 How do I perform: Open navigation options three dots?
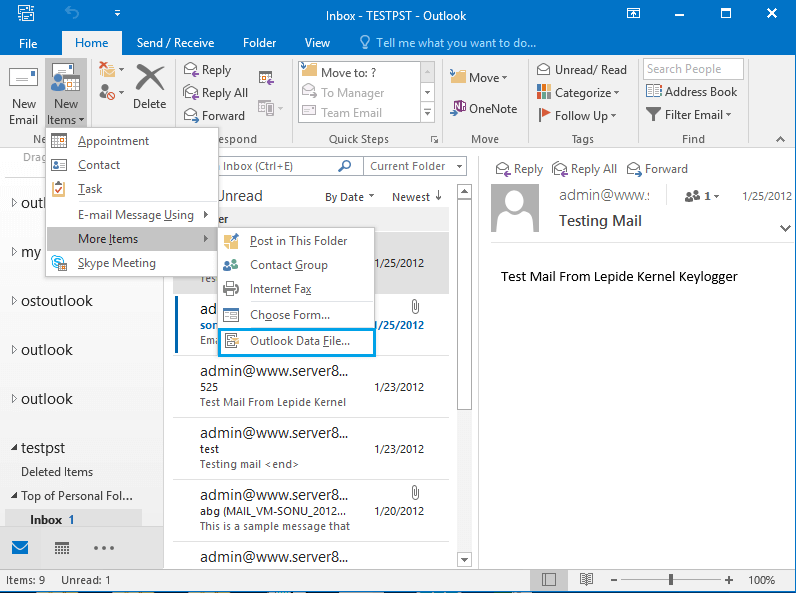coord(104,548)
